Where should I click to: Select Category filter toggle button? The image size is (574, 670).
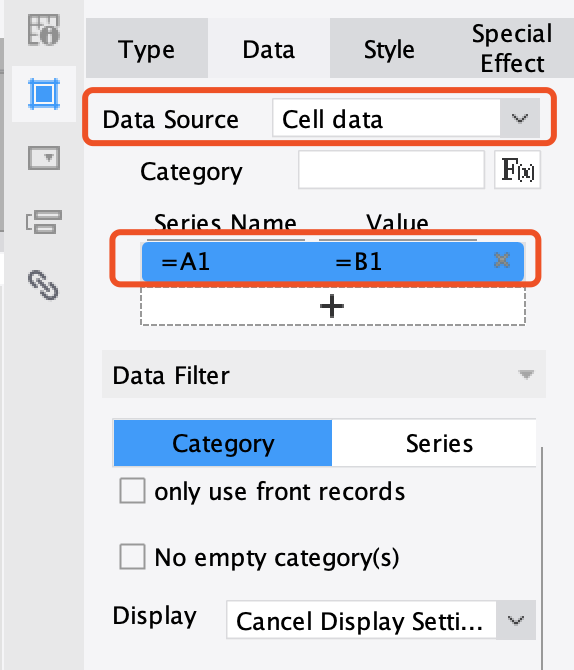click(x=223, y=443)
